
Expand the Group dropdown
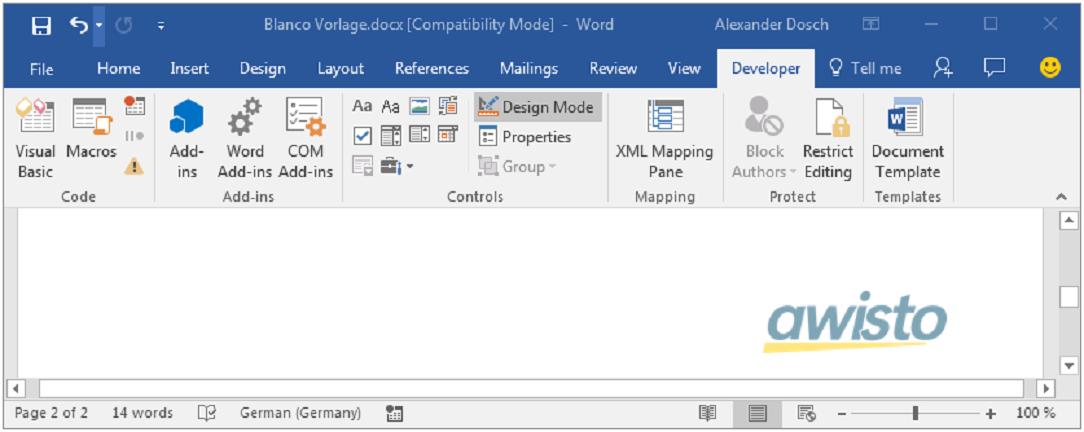click(517, 167)
